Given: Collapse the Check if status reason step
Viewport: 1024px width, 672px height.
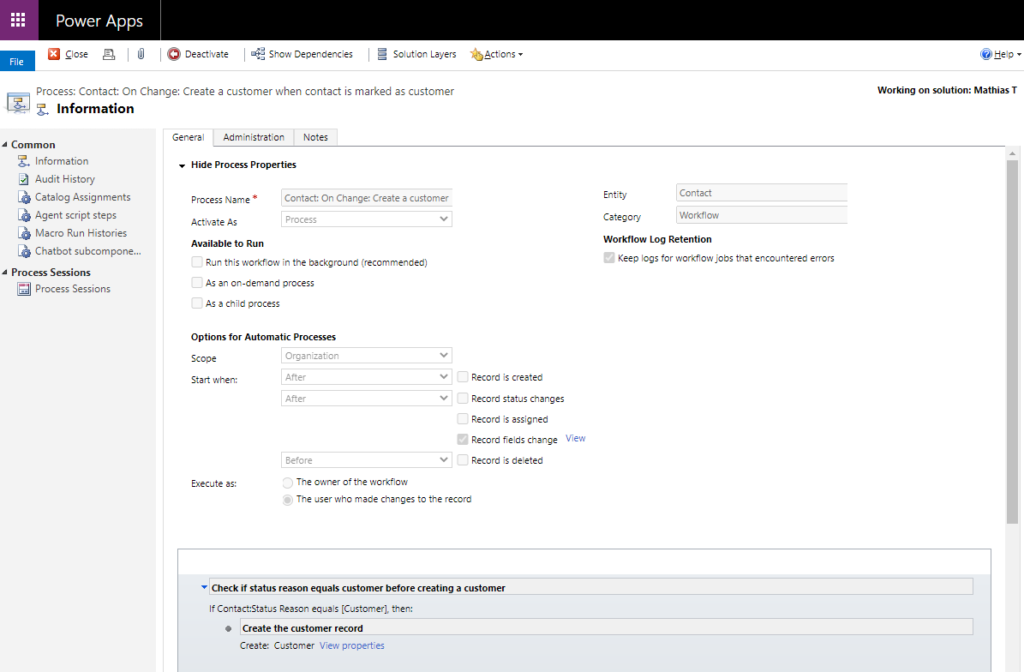Looking at the screenshot, I should [x=204, y=587].
